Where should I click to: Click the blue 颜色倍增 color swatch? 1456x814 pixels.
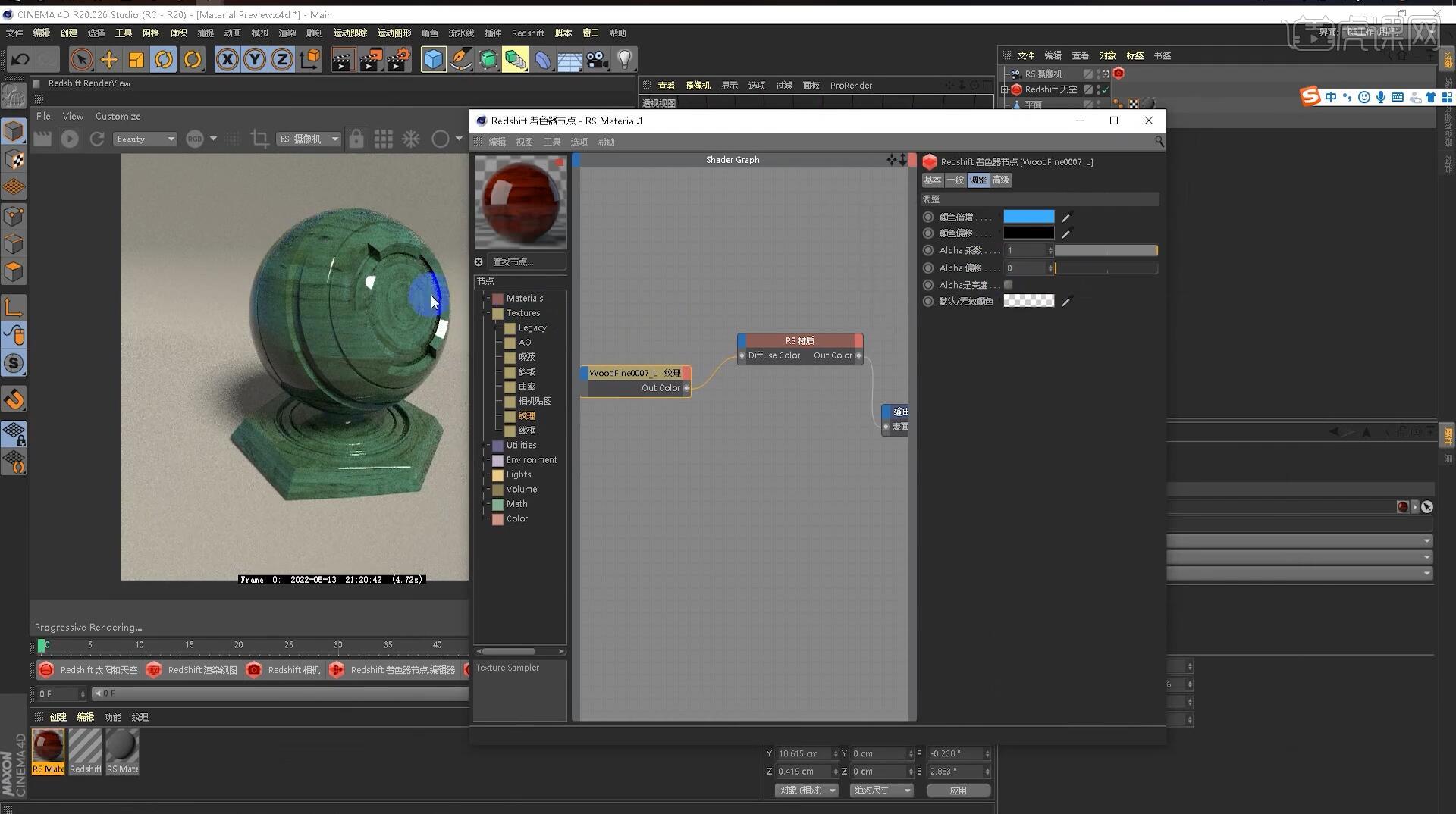[x=1028, y=216]
